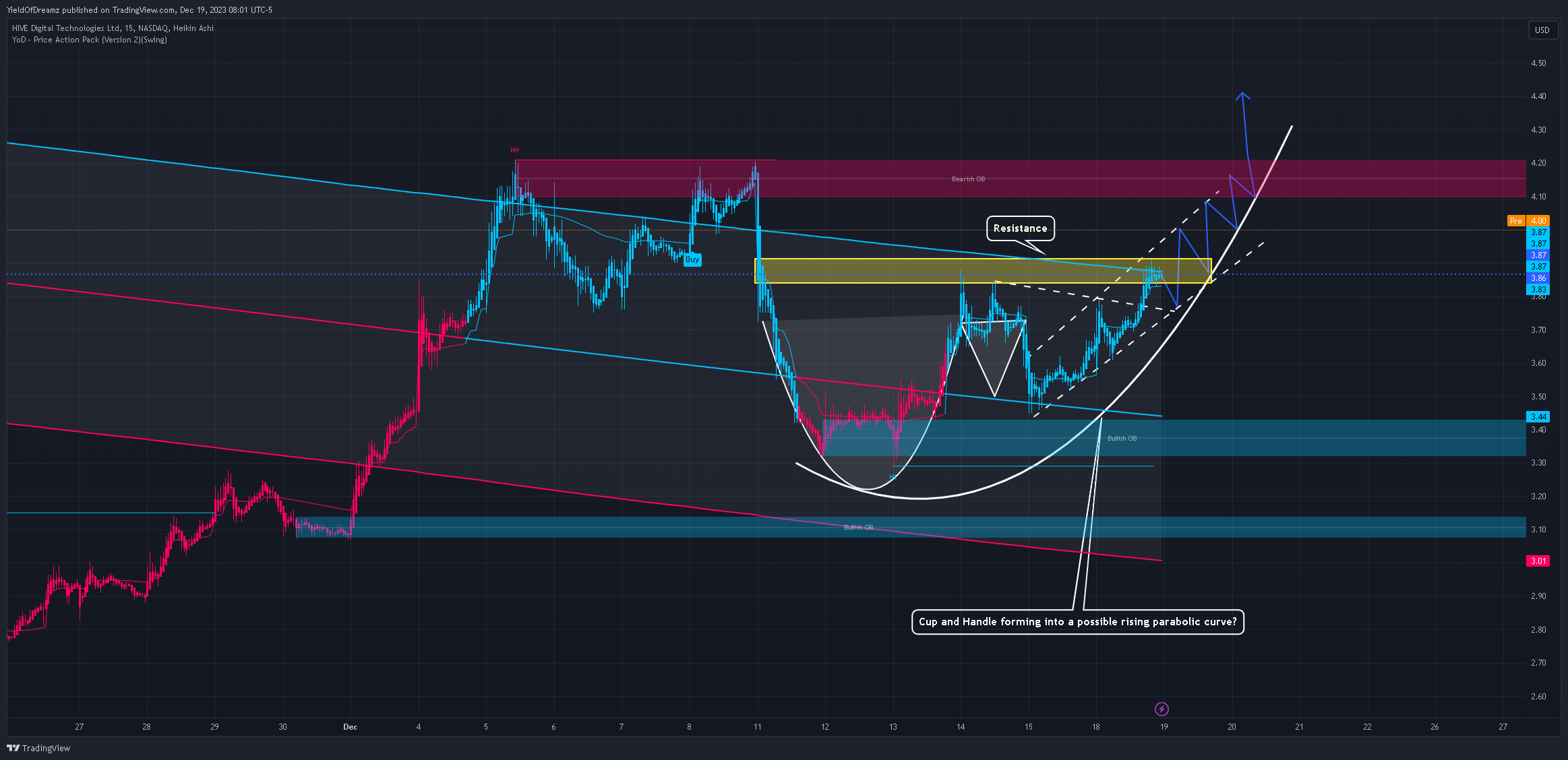Click the Buy signal label
1568x760 pixels.
click(692, 259)
